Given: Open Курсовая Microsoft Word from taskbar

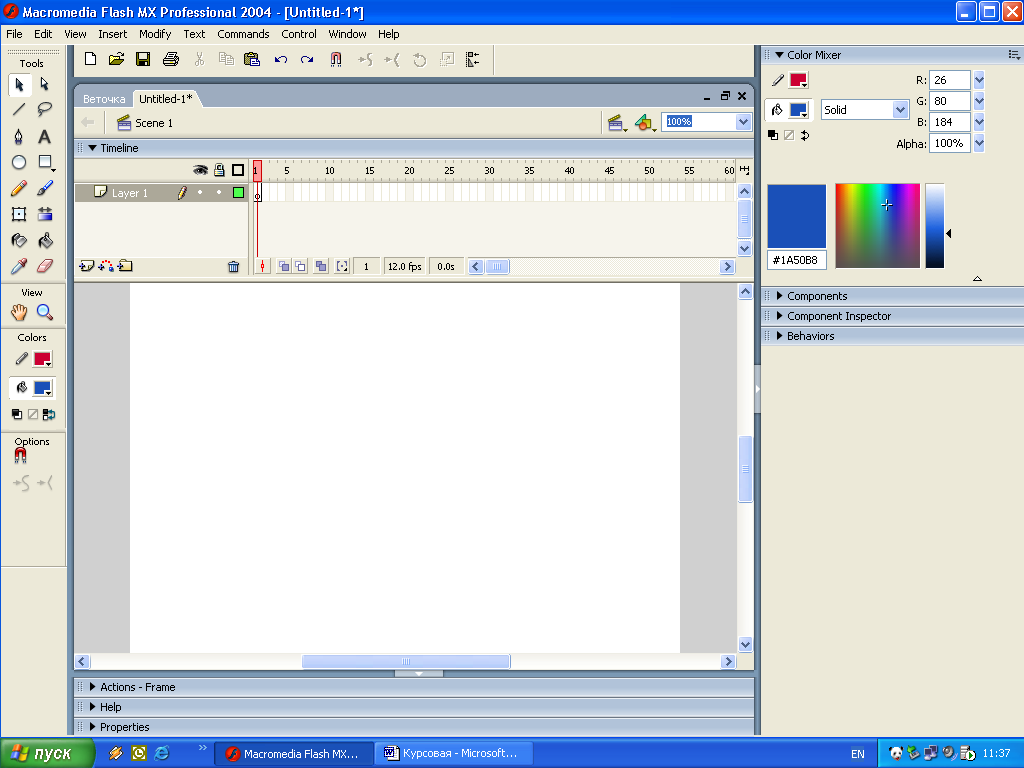Looking at the screenshot, I should (454, 753).
